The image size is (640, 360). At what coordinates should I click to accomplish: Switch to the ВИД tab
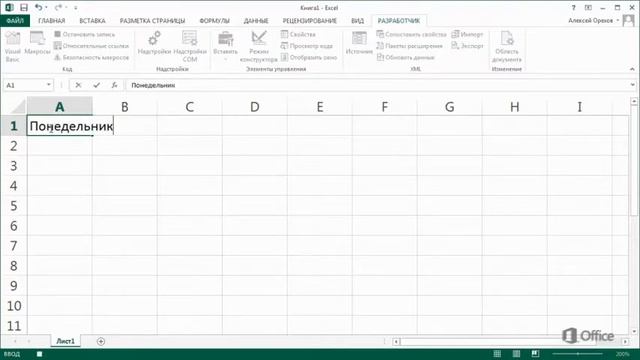[x=357, y=20]
